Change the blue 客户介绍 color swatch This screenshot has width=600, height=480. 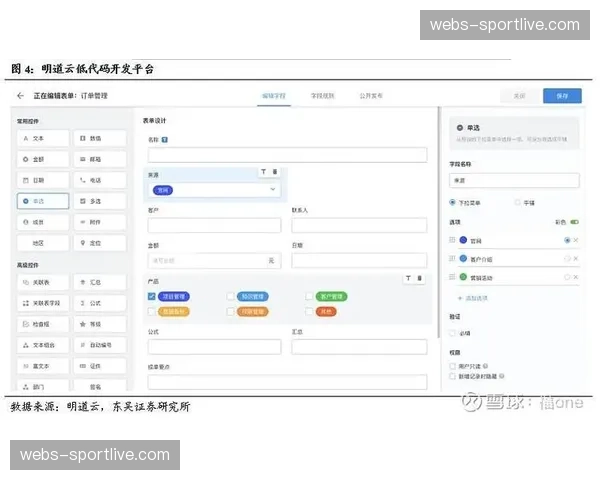(x=463, y=258)
